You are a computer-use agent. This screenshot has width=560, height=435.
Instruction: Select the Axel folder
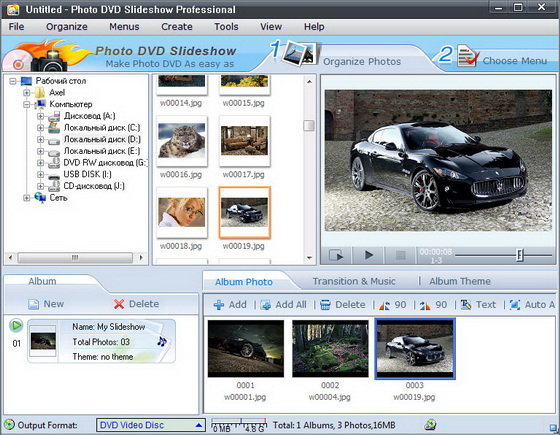point(57,93)
